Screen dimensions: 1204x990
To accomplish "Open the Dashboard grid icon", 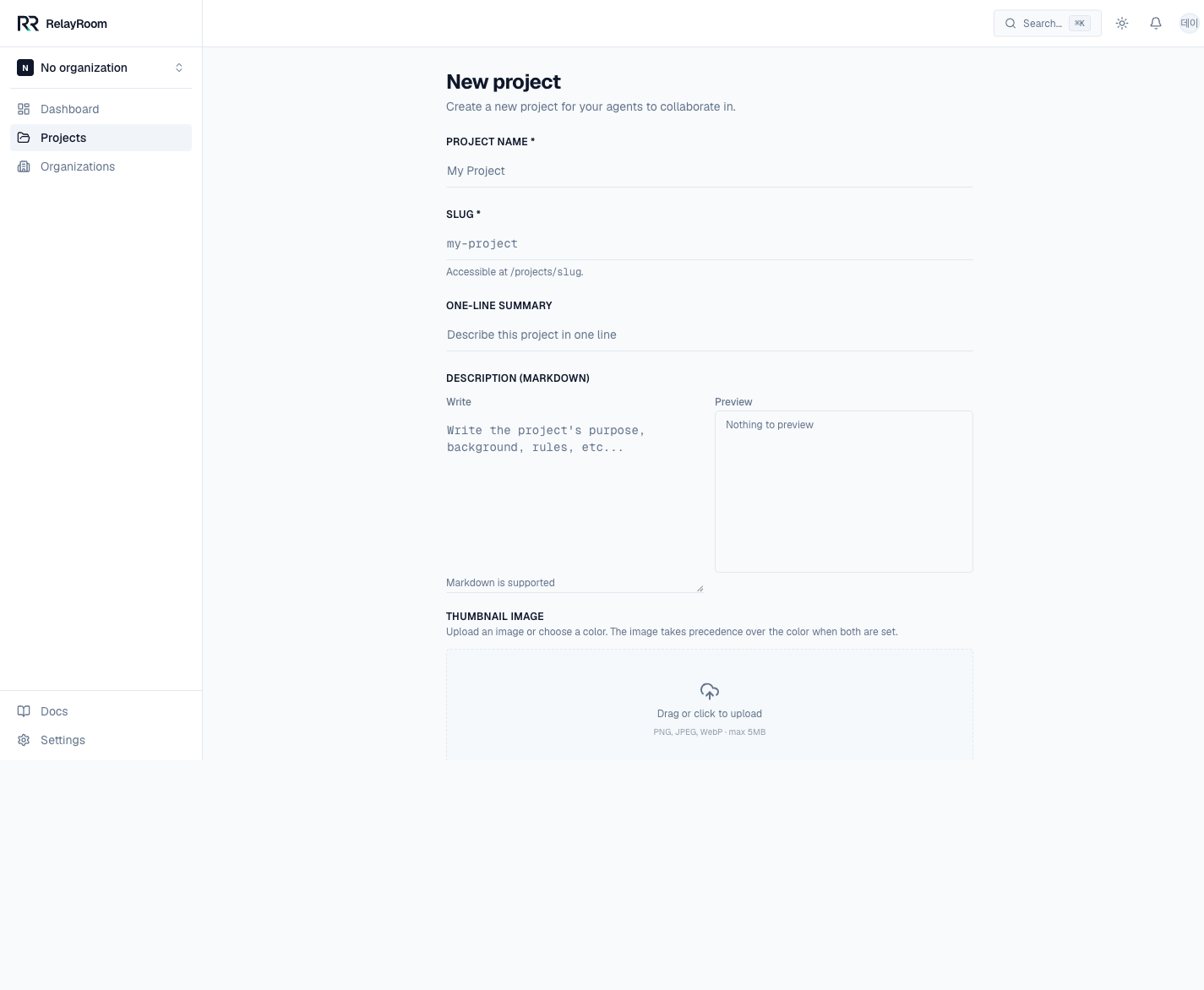I will click(24, 109).
